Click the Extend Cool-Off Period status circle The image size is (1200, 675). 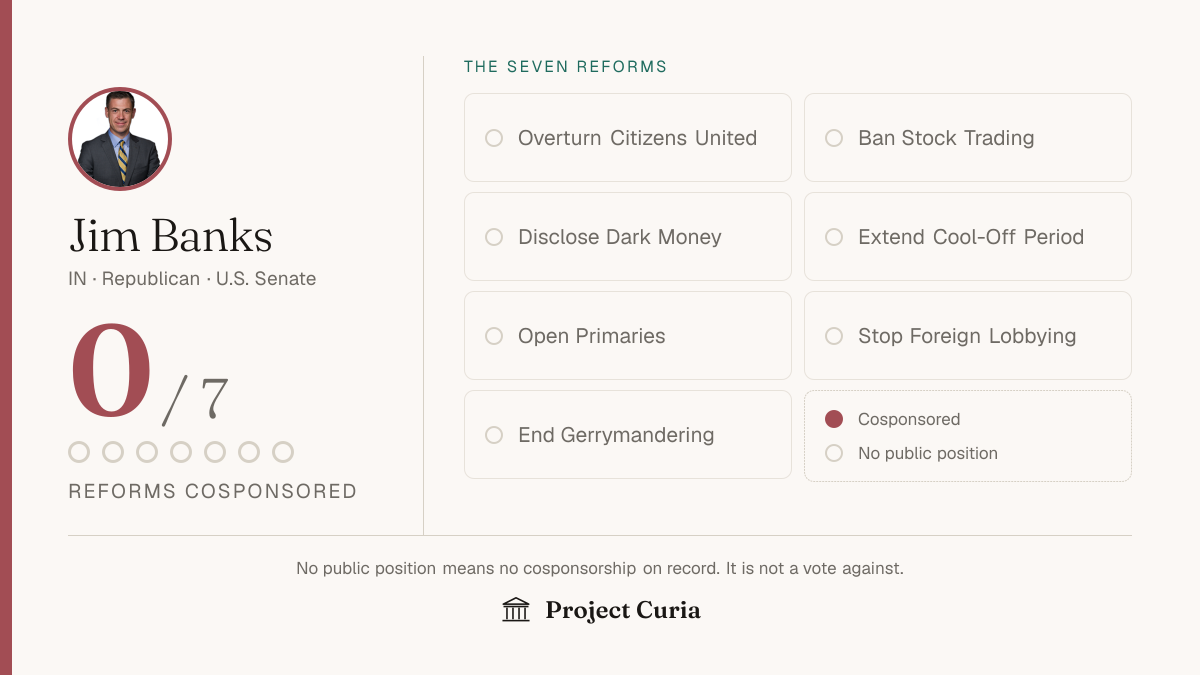[x=834, y=237]
